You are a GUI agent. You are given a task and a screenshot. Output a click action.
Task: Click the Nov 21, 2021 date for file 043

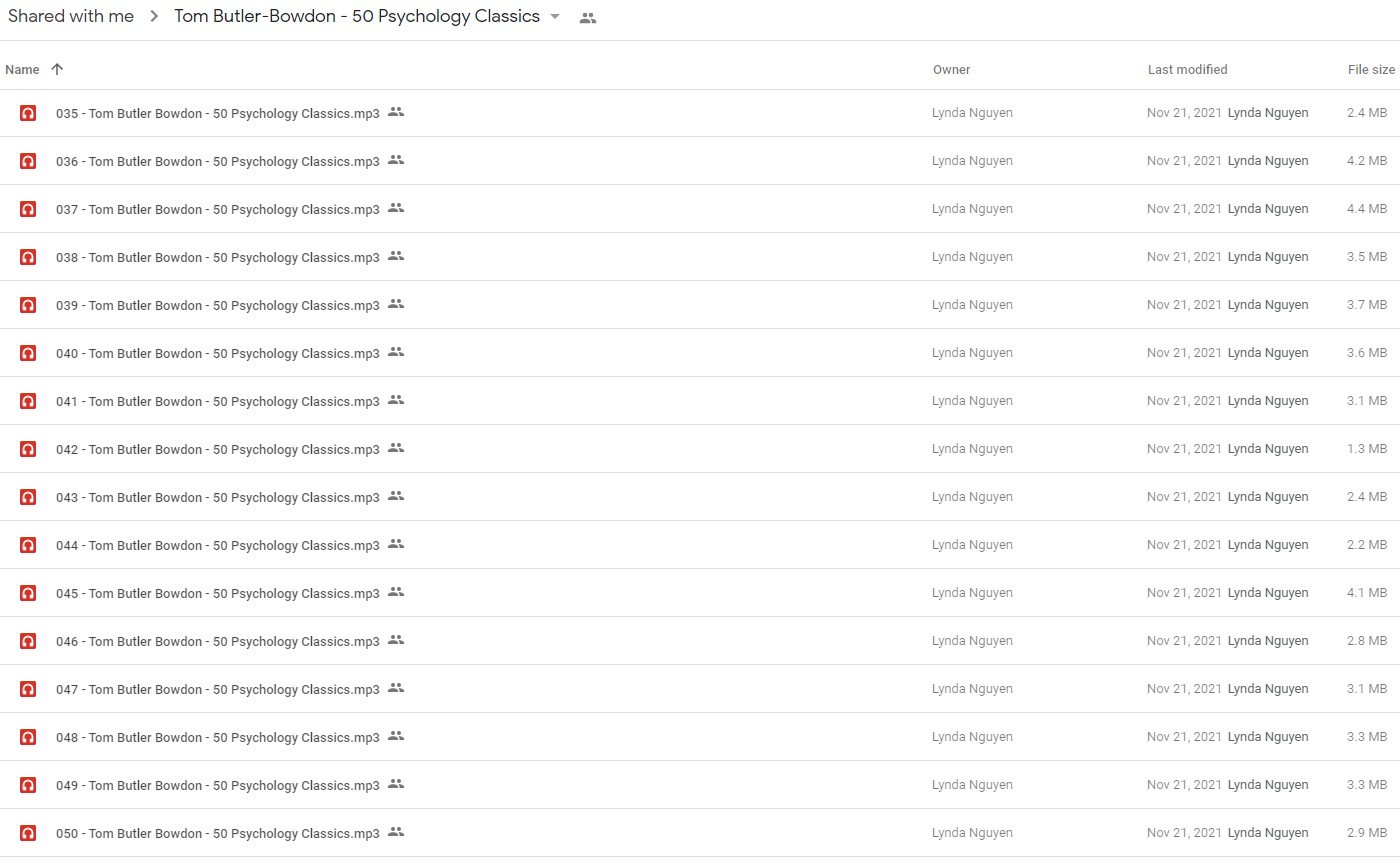coord(1184,497)
